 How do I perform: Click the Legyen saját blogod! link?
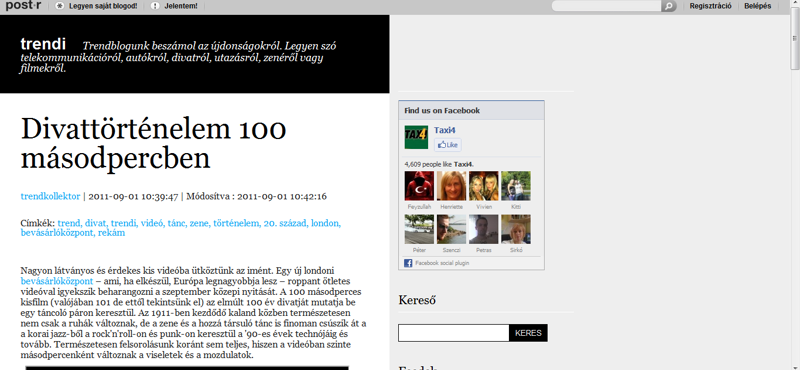(103, 6)
